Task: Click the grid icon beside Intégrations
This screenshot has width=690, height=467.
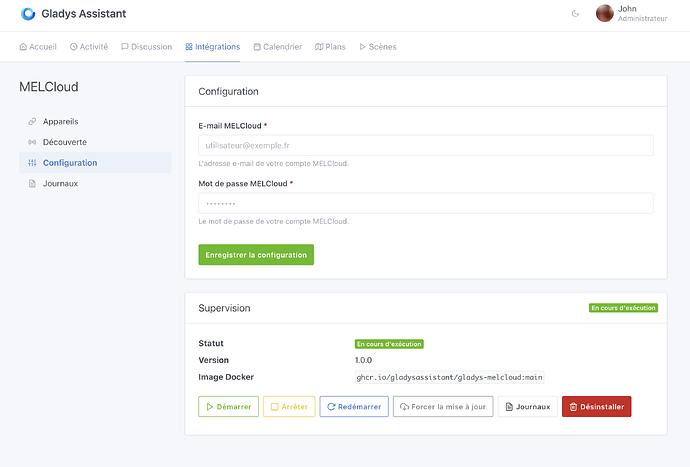Action: [189, 47]
